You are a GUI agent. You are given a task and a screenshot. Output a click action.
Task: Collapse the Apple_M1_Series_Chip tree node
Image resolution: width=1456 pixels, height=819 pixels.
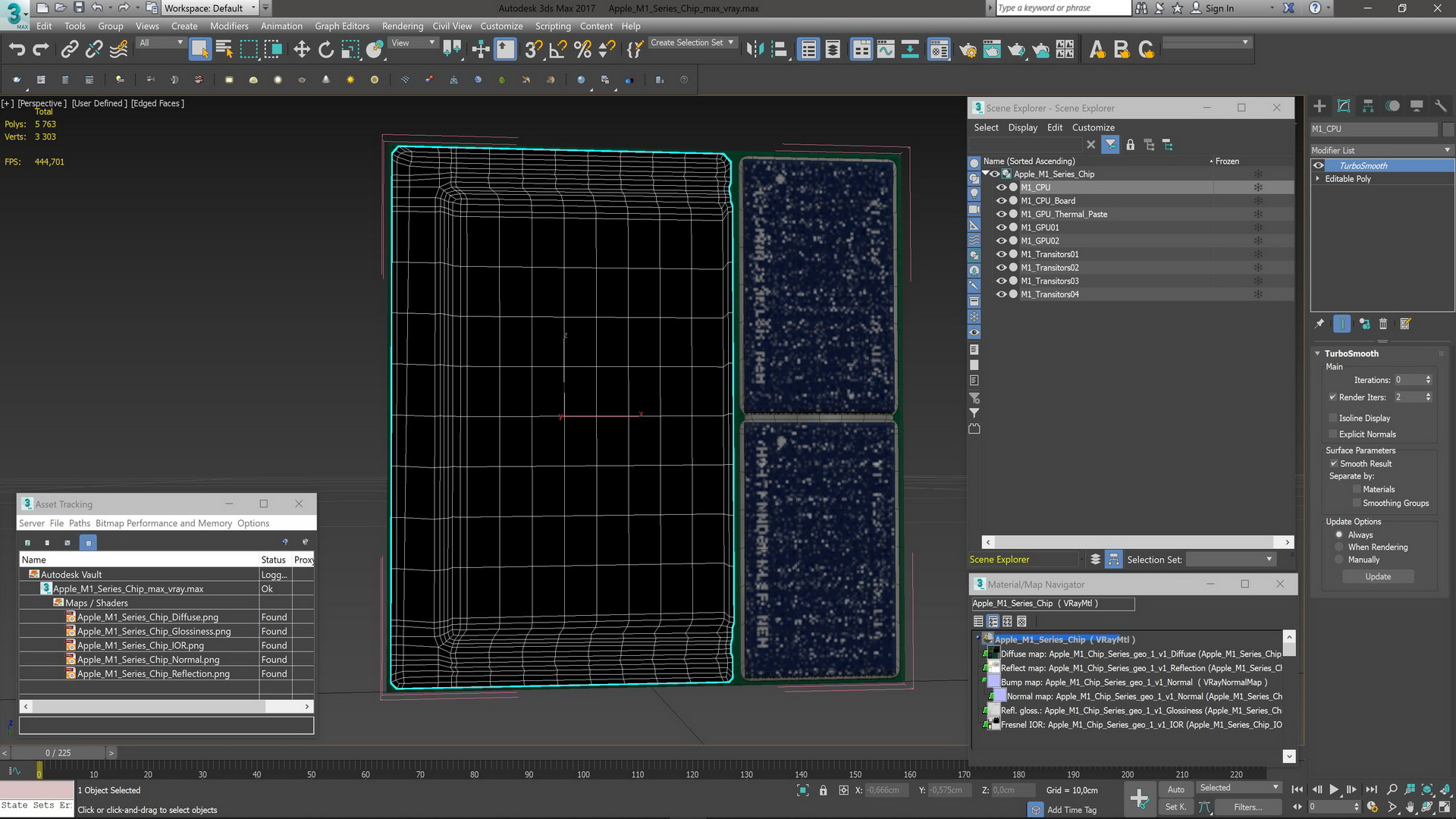tap(985, 174)
